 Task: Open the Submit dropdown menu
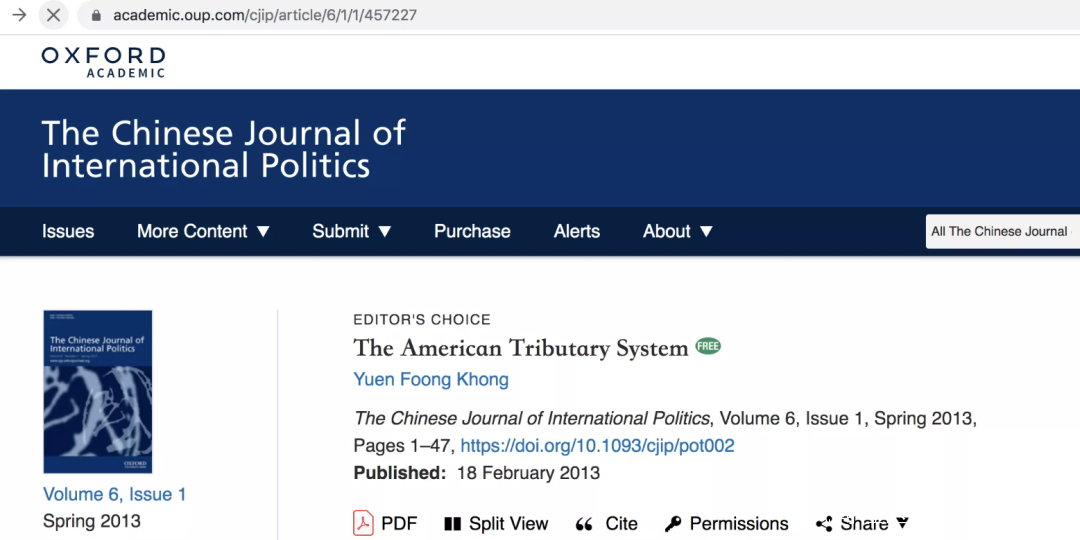351,231
